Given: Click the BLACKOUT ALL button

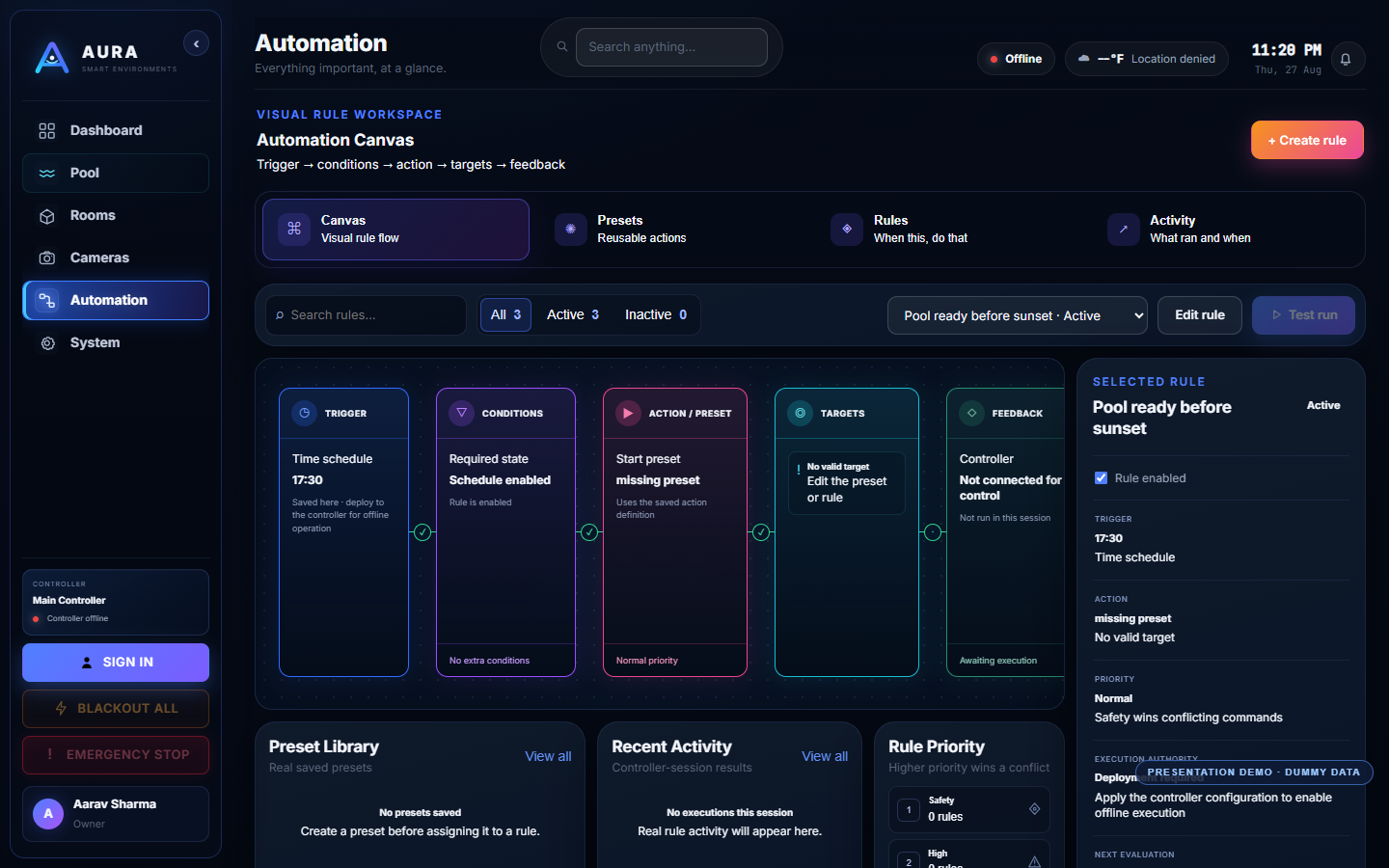Looking at the screenshot, I should 116,709.
